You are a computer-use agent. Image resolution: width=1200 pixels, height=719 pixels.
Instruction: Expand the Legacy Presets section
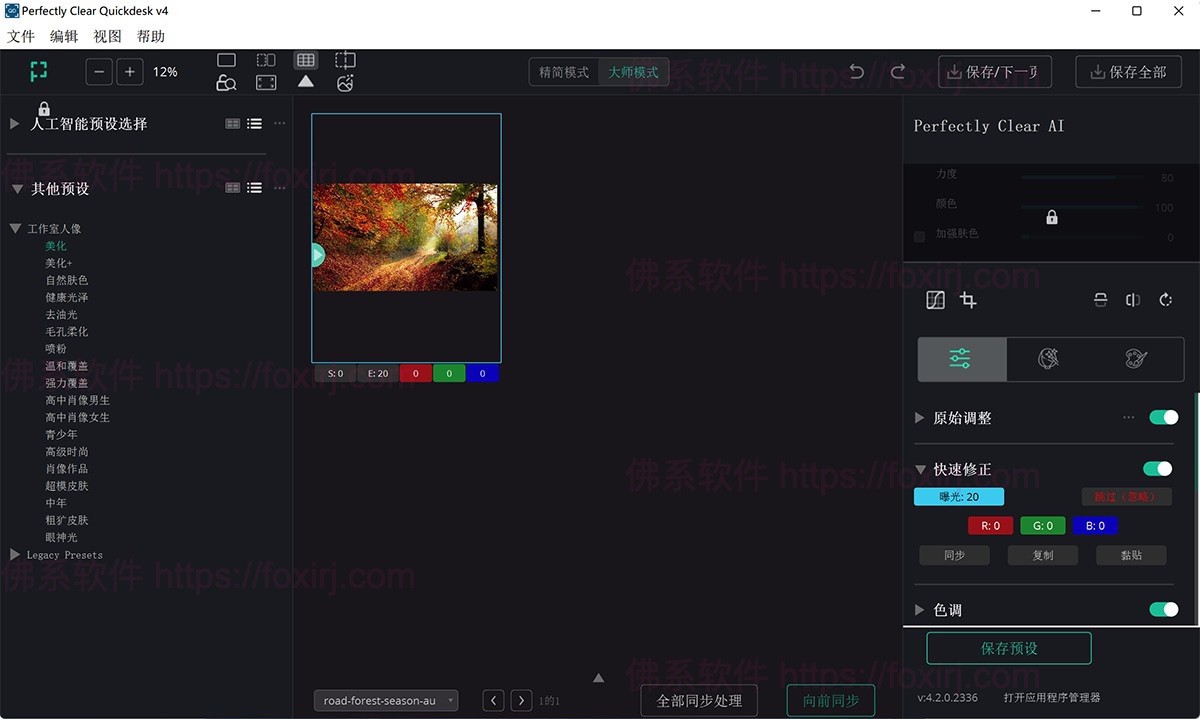(x=15, y=554)
